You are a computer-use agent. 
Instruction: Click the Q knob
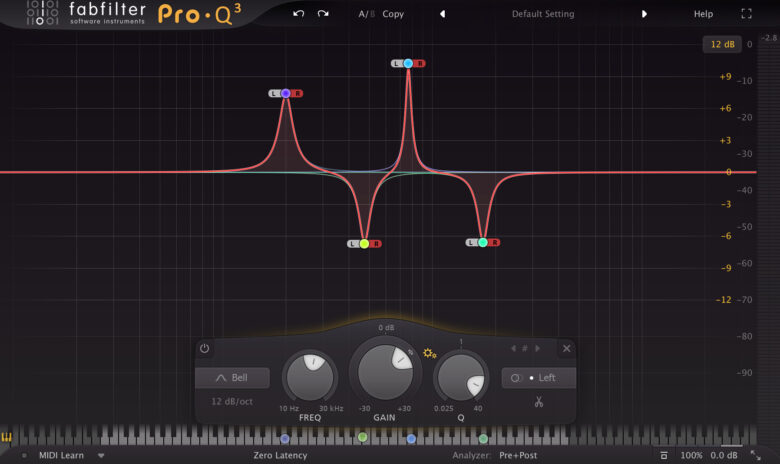(461, 376)
